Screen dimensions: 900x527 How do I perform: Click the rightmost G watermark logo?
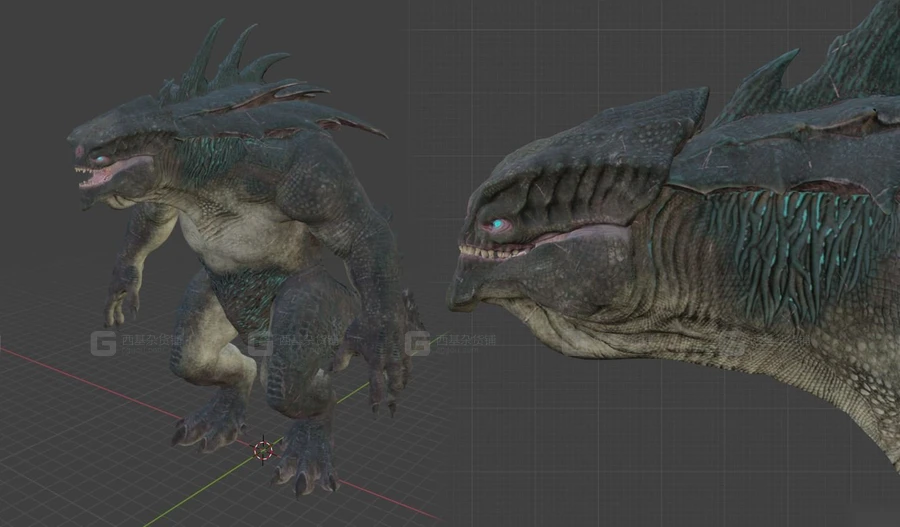(418, 343)
